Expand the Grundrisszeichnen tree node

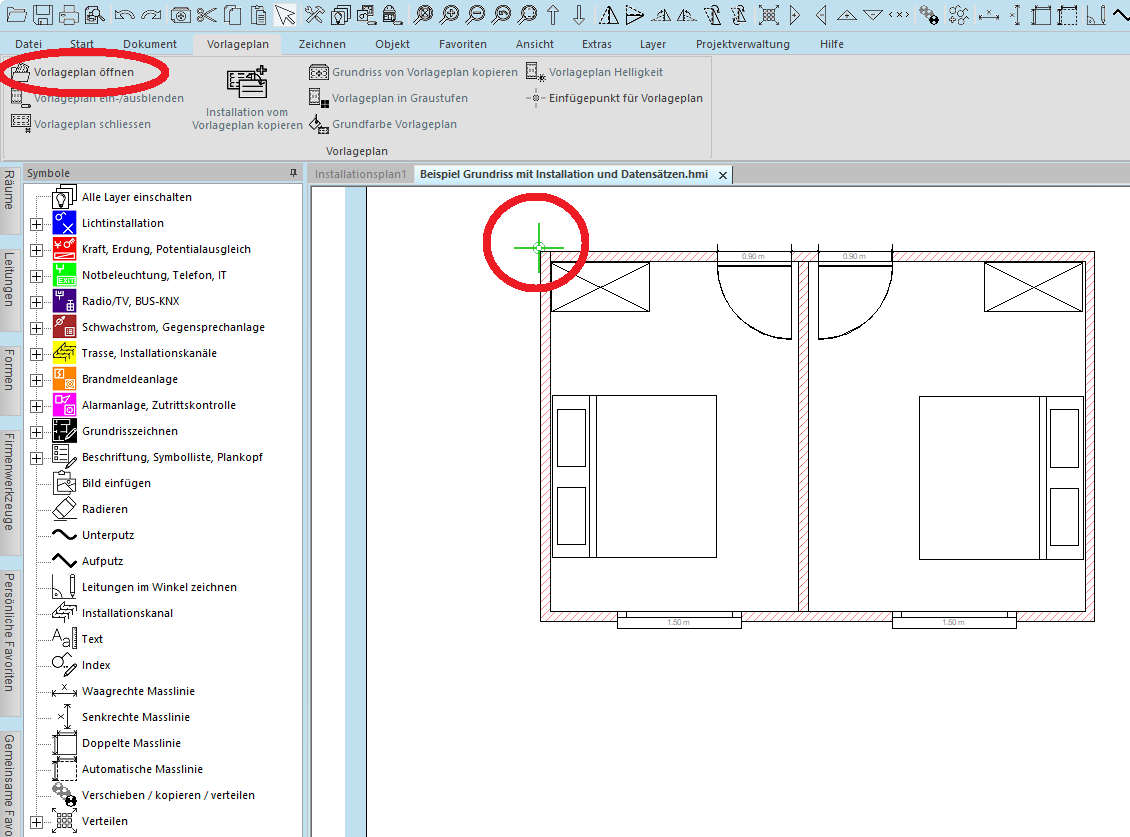tap(37, 432)
